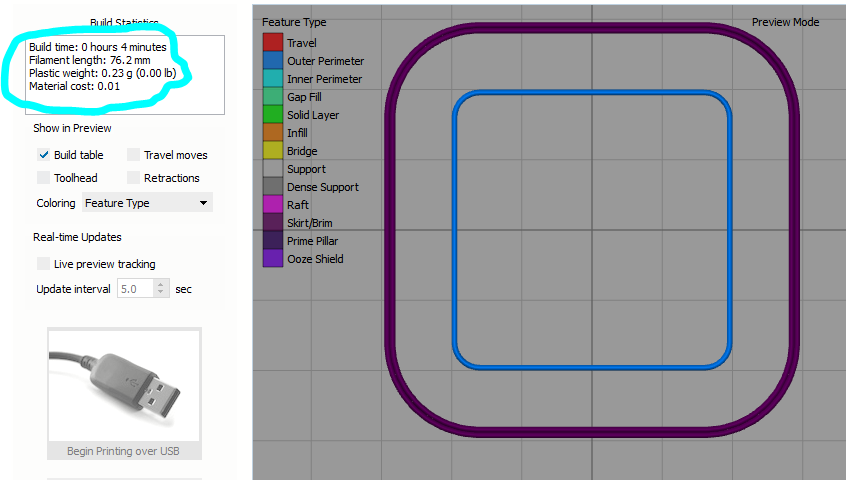The image size is (846, 480).
Task: Click the Bridge yellow swatch
Action: (272, 151)
